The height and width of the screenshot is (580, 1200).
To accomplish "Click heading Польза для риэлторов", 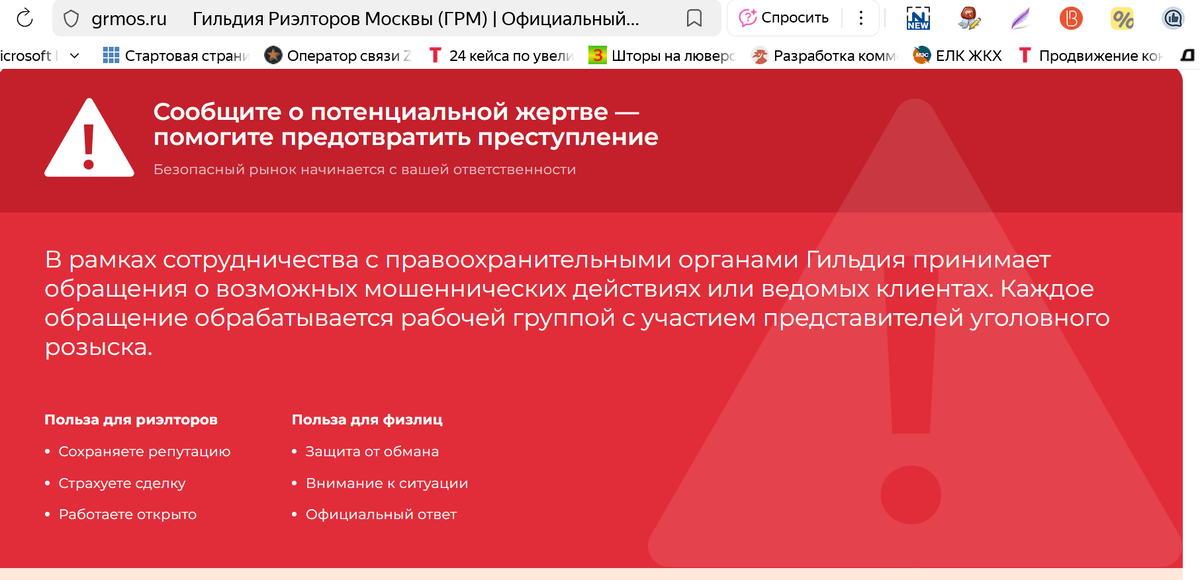I will (131, 419).
